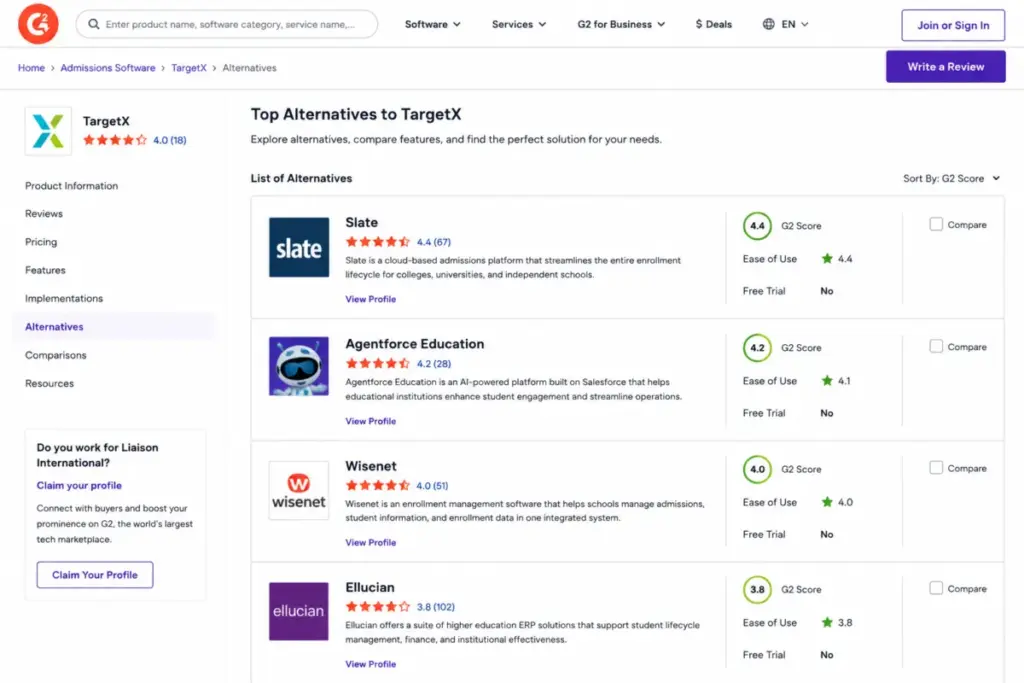
Task: Open Wisenet's View Profile link
Action: [370, 543]
